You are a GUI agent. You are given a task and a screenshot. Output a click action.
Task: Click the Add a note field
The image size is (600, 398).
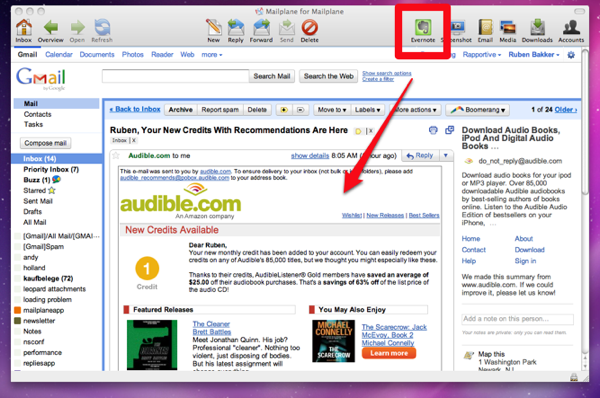point(517,319)
